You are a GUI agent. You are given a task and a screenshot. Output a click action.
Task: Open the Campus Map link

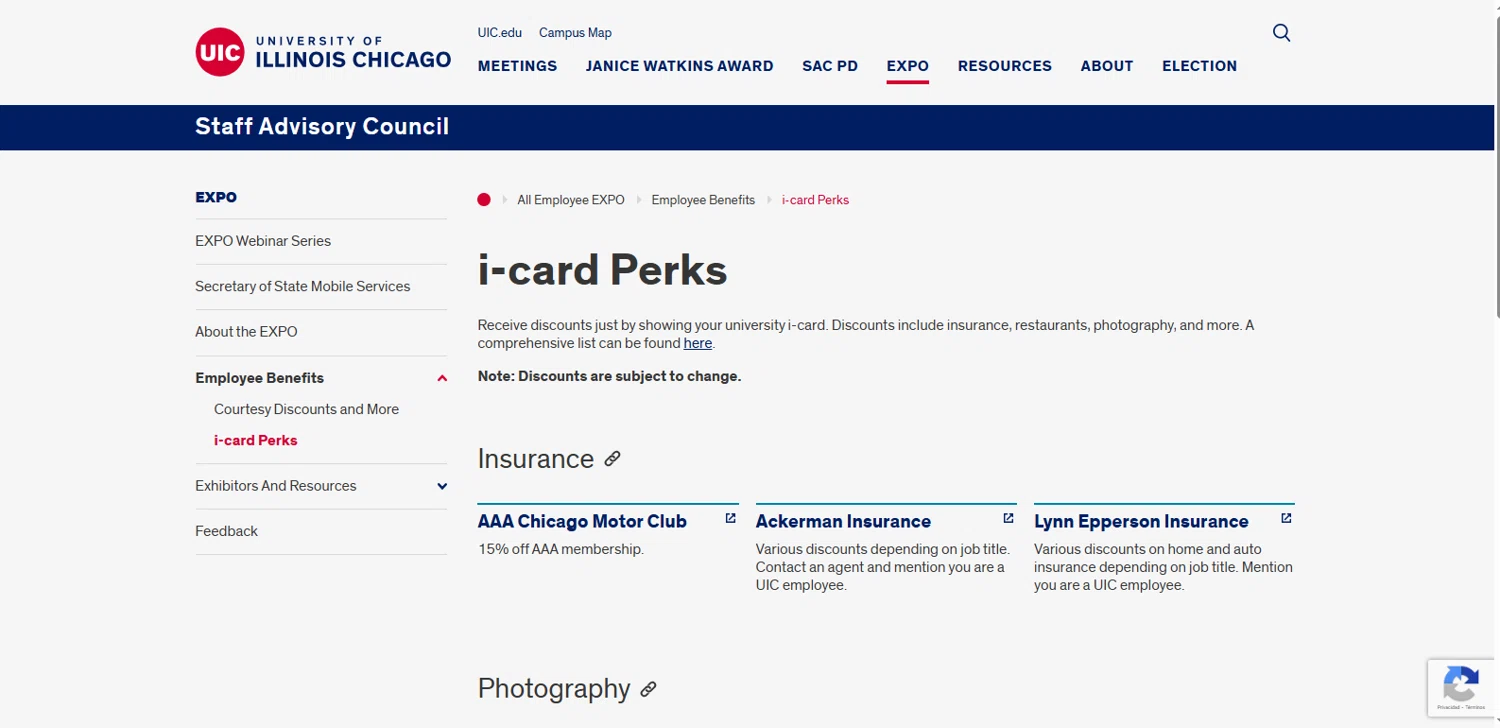[x=575, y=33]
